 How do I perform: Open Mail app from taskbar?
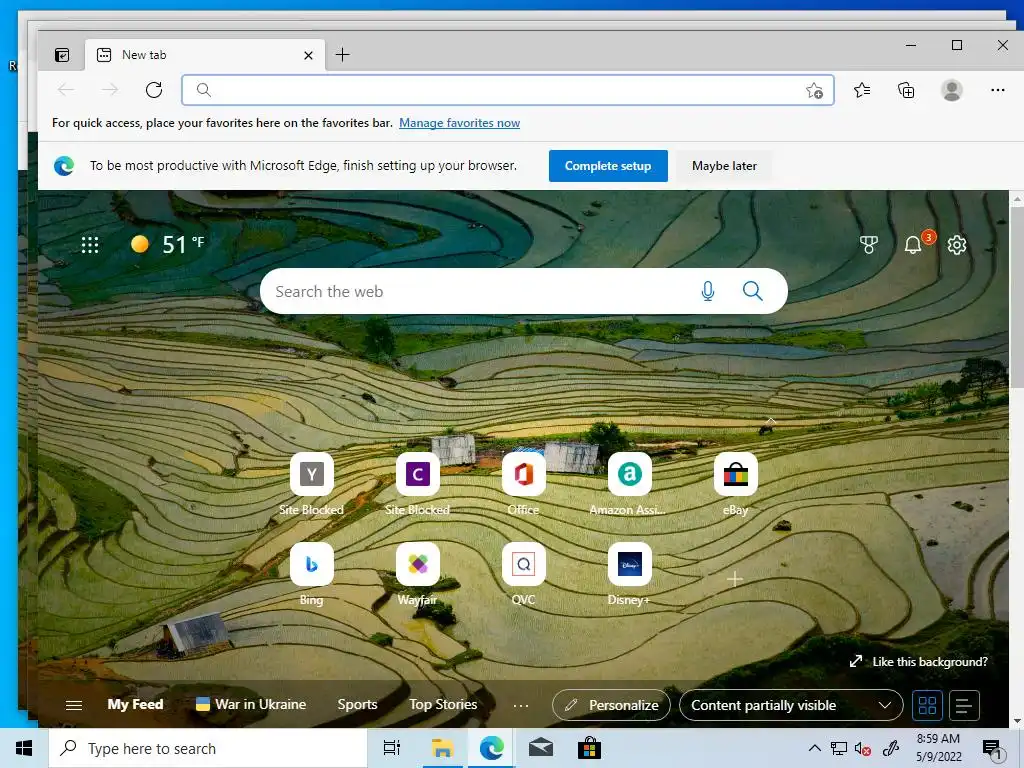(541, 748)
